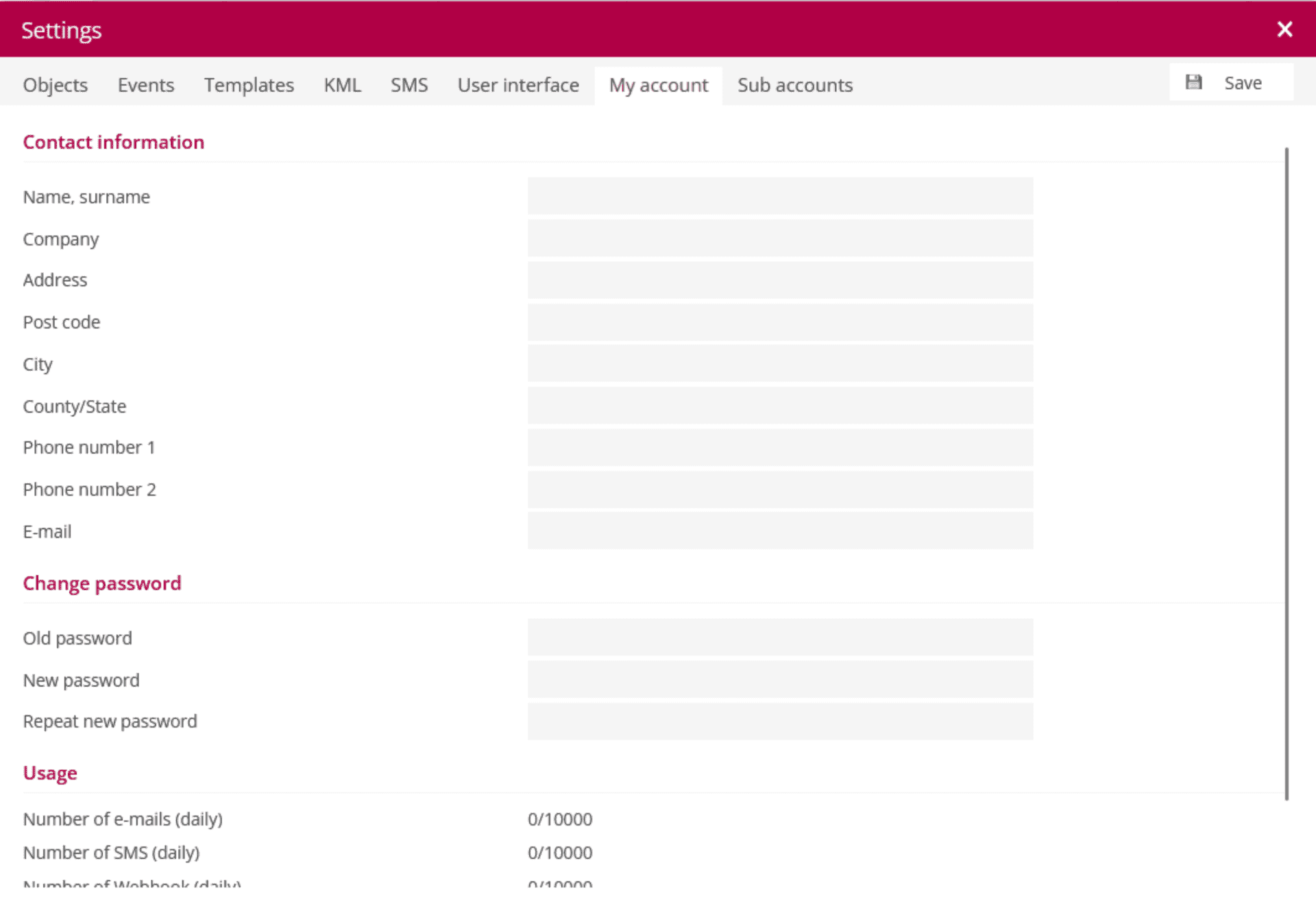The height and width of the screenshot is (911, 1316).
Task: Select the KML tab
Action: [342, 85]
